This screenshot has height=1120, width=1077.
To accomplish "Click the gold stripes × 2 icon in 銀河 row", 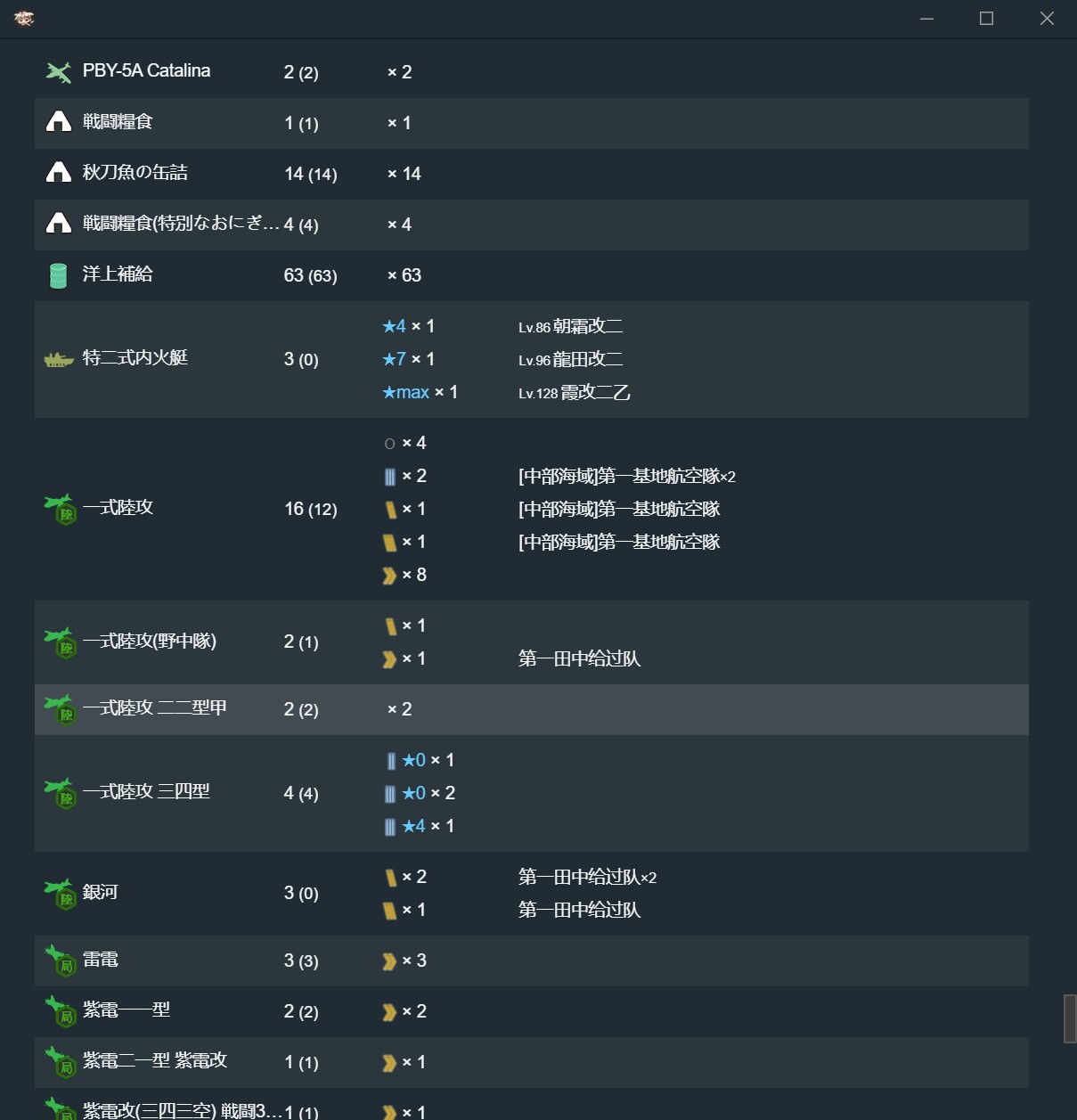I will (390, 878).
